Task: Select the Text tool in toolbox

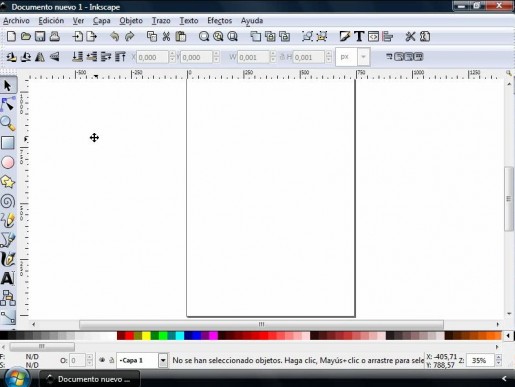Action: (x=8, y=278)
